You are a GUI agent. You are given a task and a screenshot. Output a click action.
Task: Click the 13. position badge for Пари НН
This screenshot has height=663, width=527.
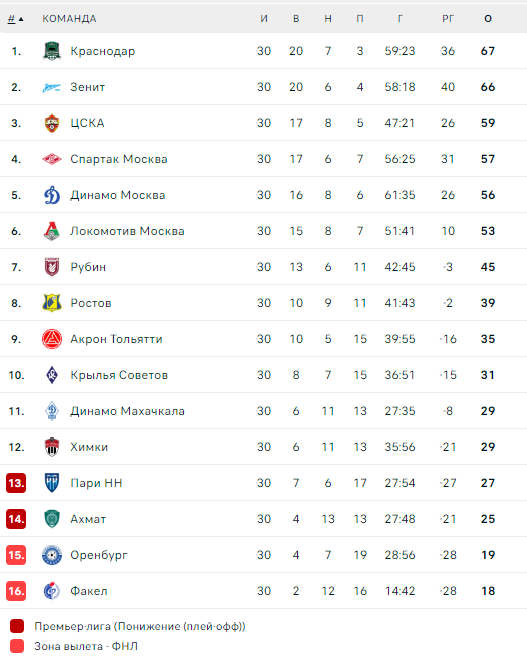(16, 483)
